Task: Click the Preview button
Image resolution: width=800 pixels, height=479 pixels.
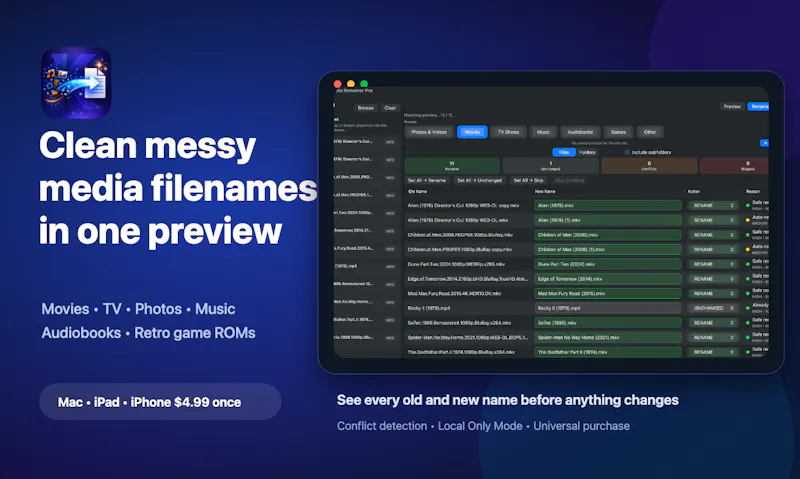Action: [732, 107]
